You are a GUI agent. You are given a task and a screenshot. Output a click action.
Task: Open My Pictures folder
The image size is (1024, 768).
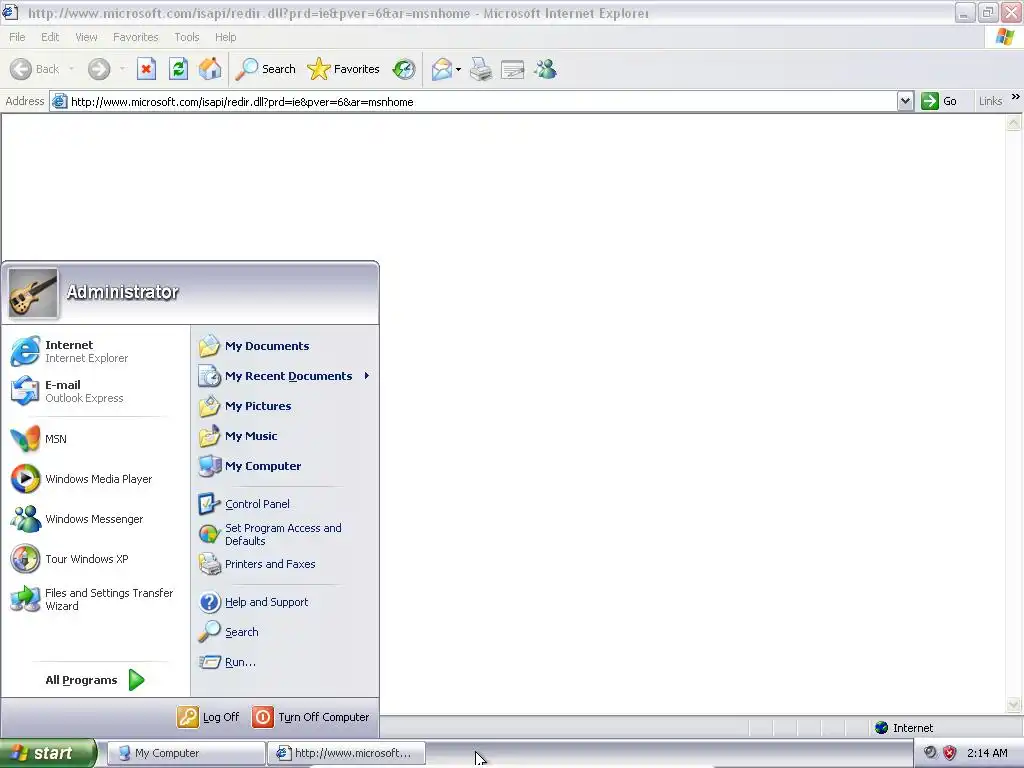tap(285, 406)
